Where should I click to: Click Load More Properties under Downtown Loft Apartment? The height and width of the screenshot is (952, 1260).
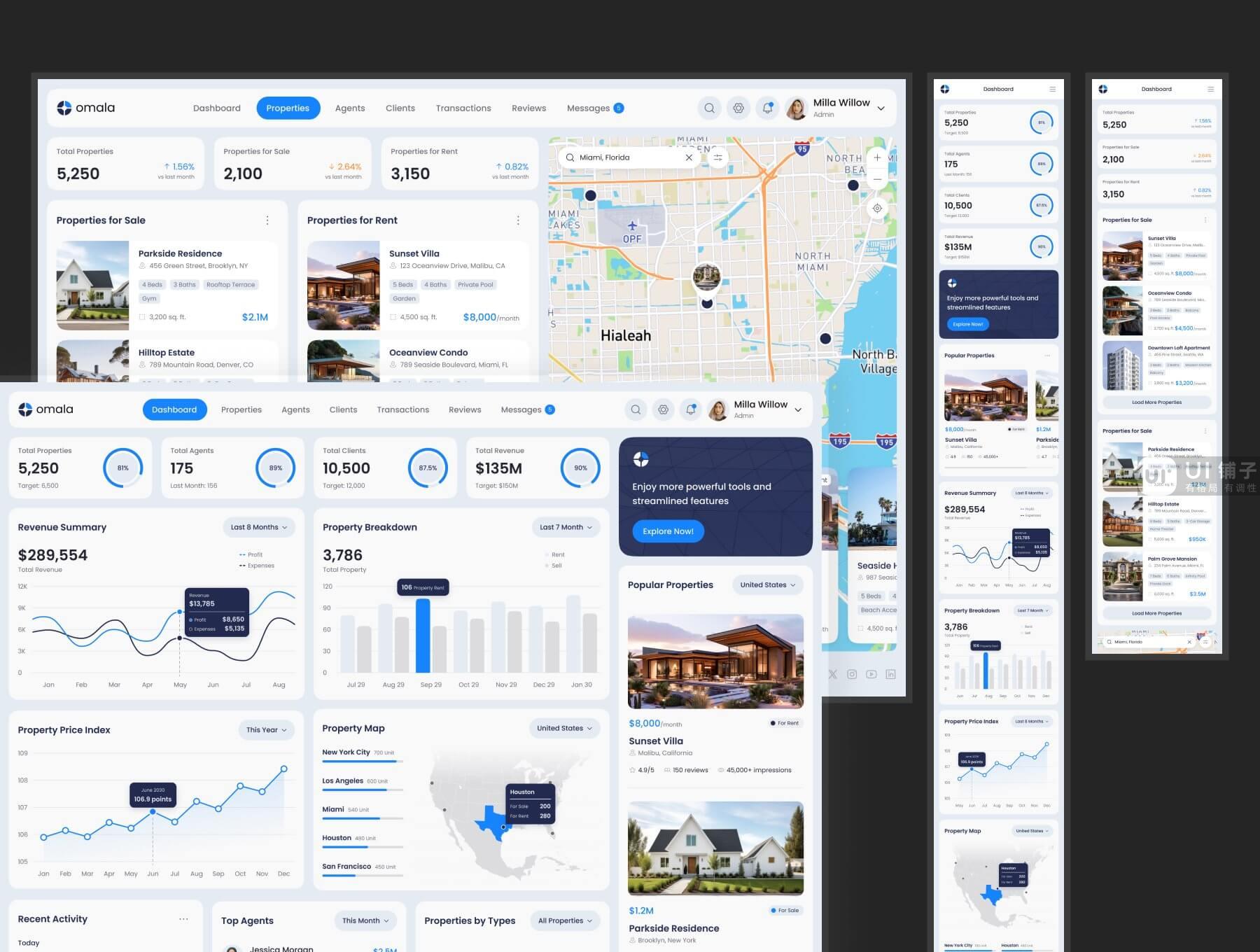coord(1156,402)
